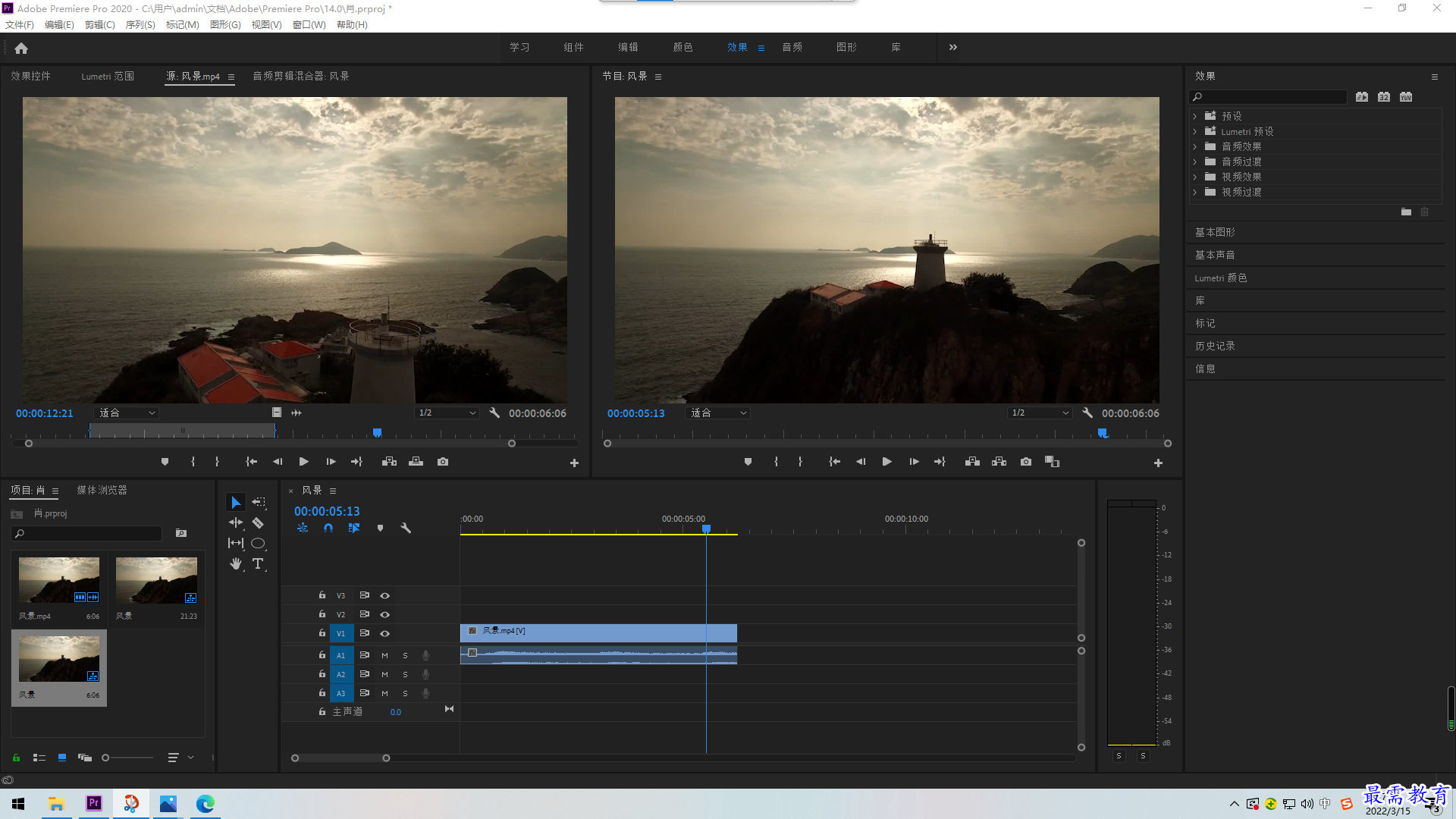
Task: Click the Extract button in program monitor
Action: 999,462
